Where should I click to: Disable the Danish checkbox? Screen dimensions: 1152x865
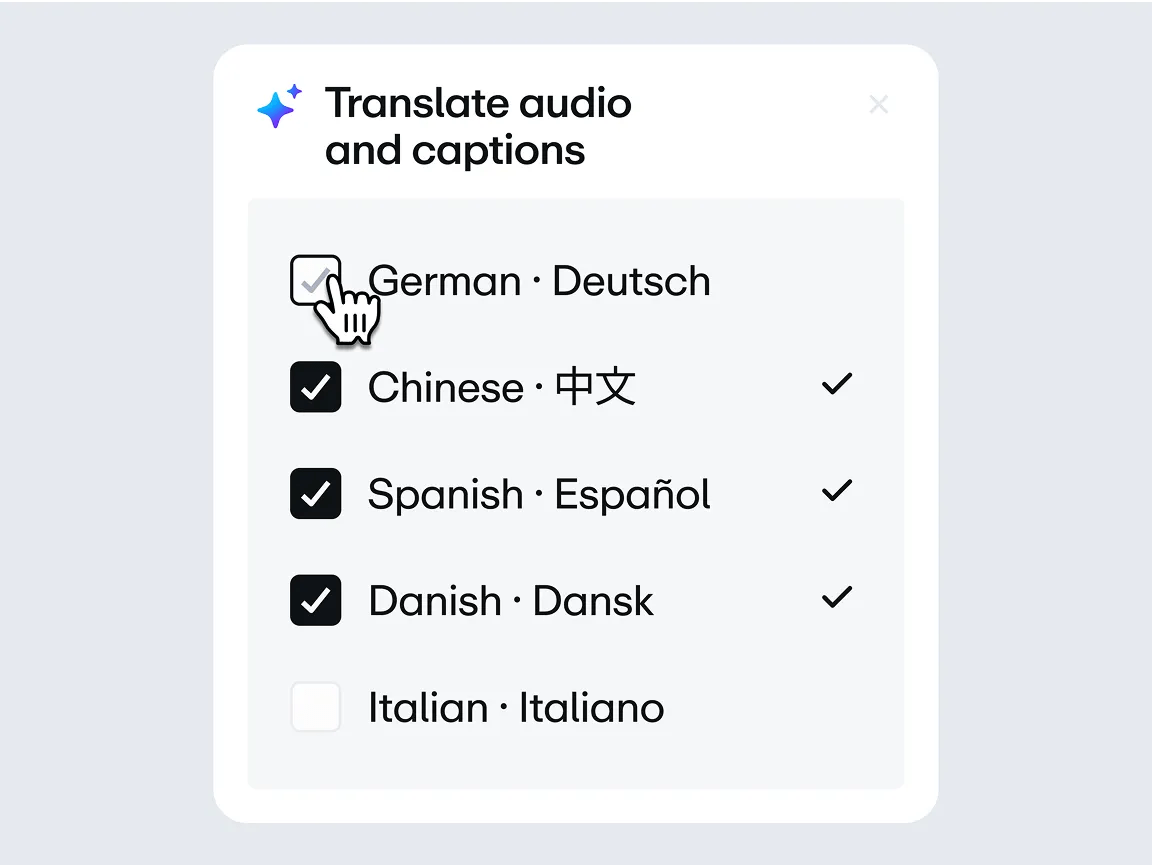316,600
